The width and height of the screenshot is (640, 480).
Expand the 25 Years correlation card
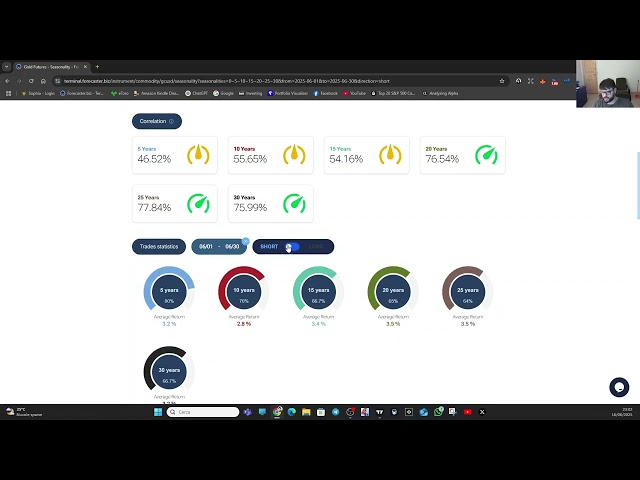[x=173, y=203]
